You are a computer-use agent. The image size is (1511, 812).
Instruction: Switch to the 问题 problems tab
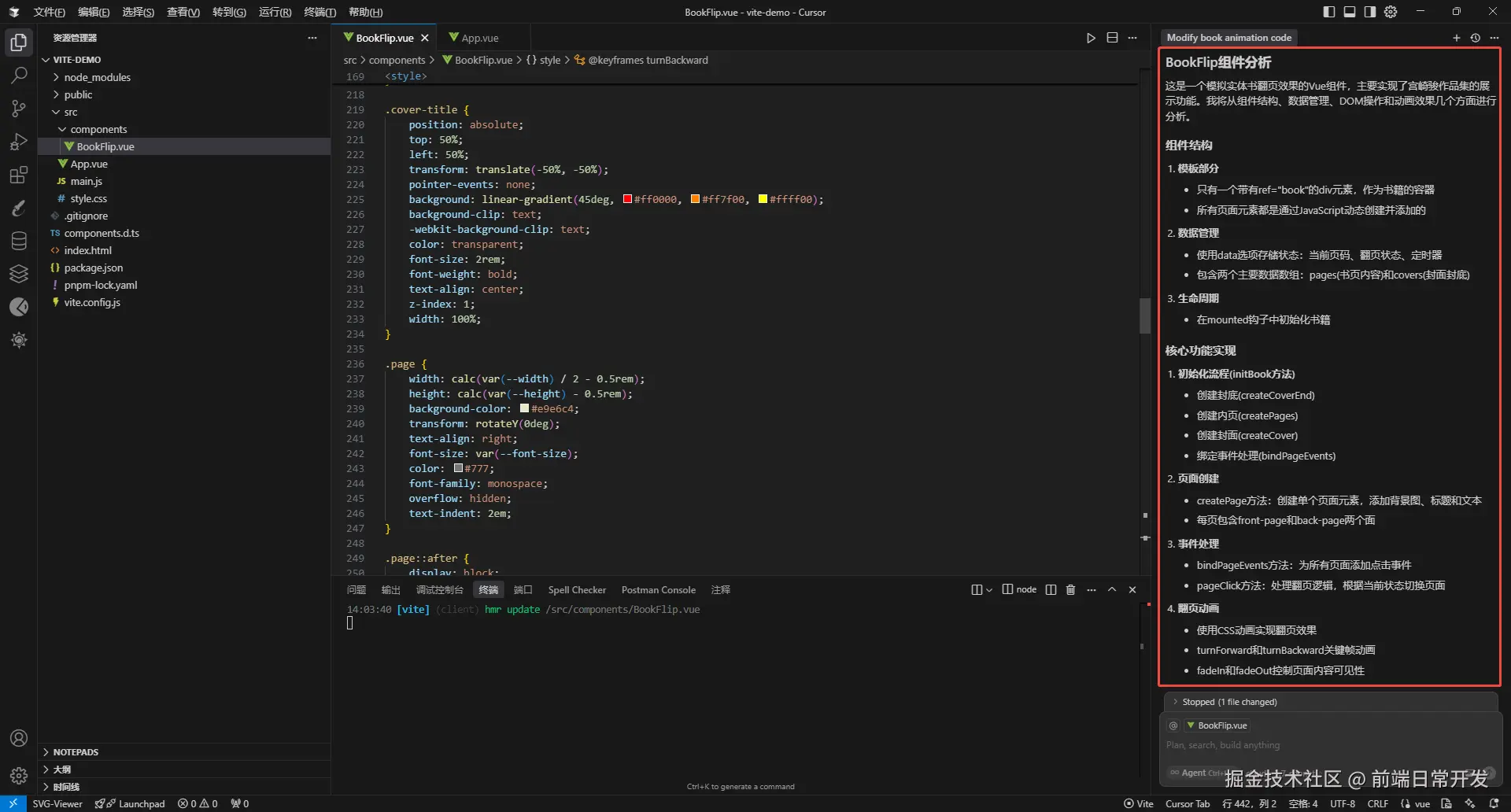click(357, 590)
